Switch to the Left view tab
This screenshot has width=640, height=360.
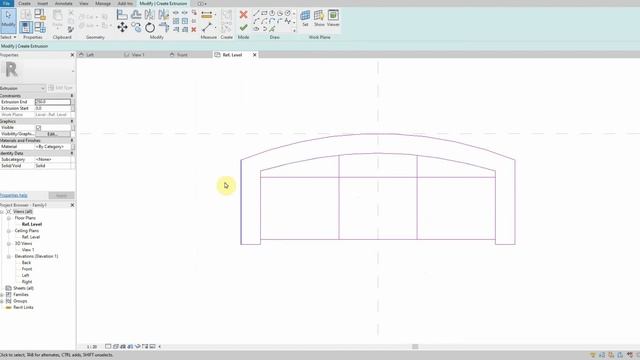[90, 55]
